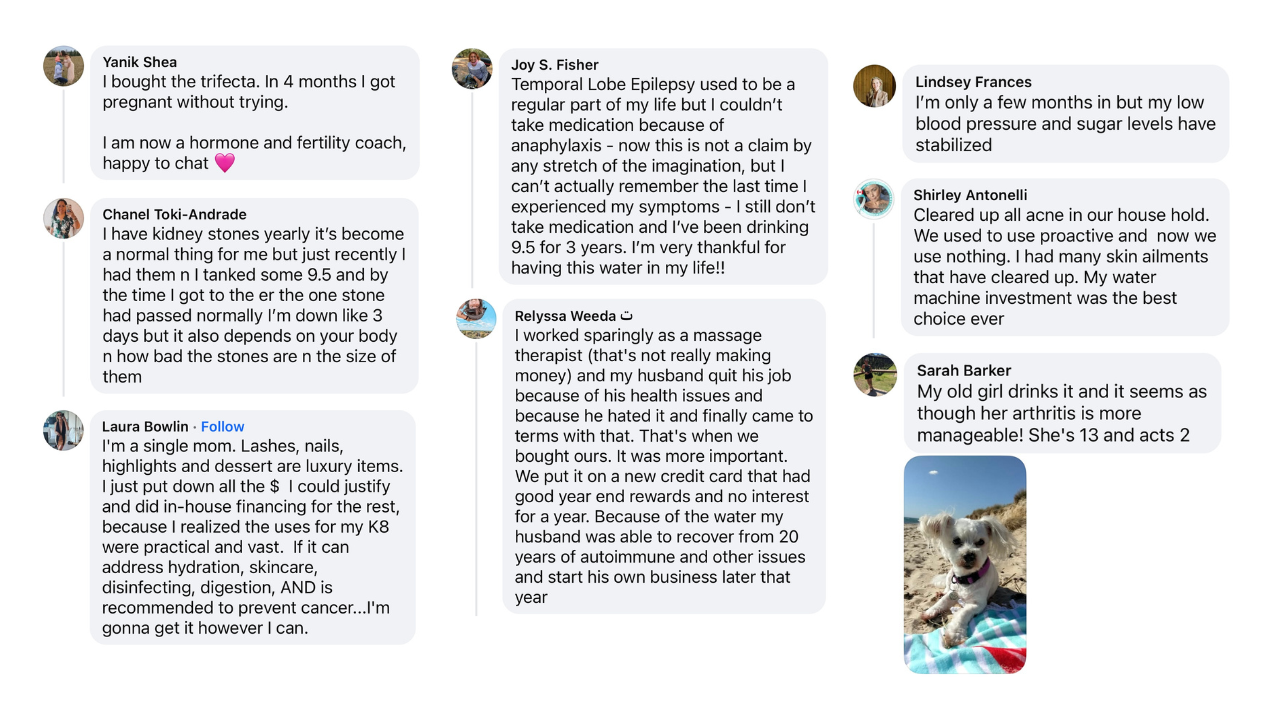This screenshot has height=720, width=1280.
Task: Open Chanel Toki-Andrade's avatar
Action: [63, 218]
